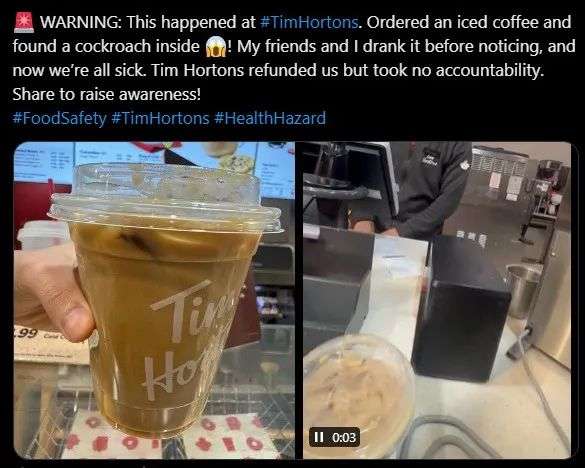Open the #TimHortons hashtag beside #FoodSafety
Image resolution: width=585 pixels, height=468 pixels.
coord(160,118)
